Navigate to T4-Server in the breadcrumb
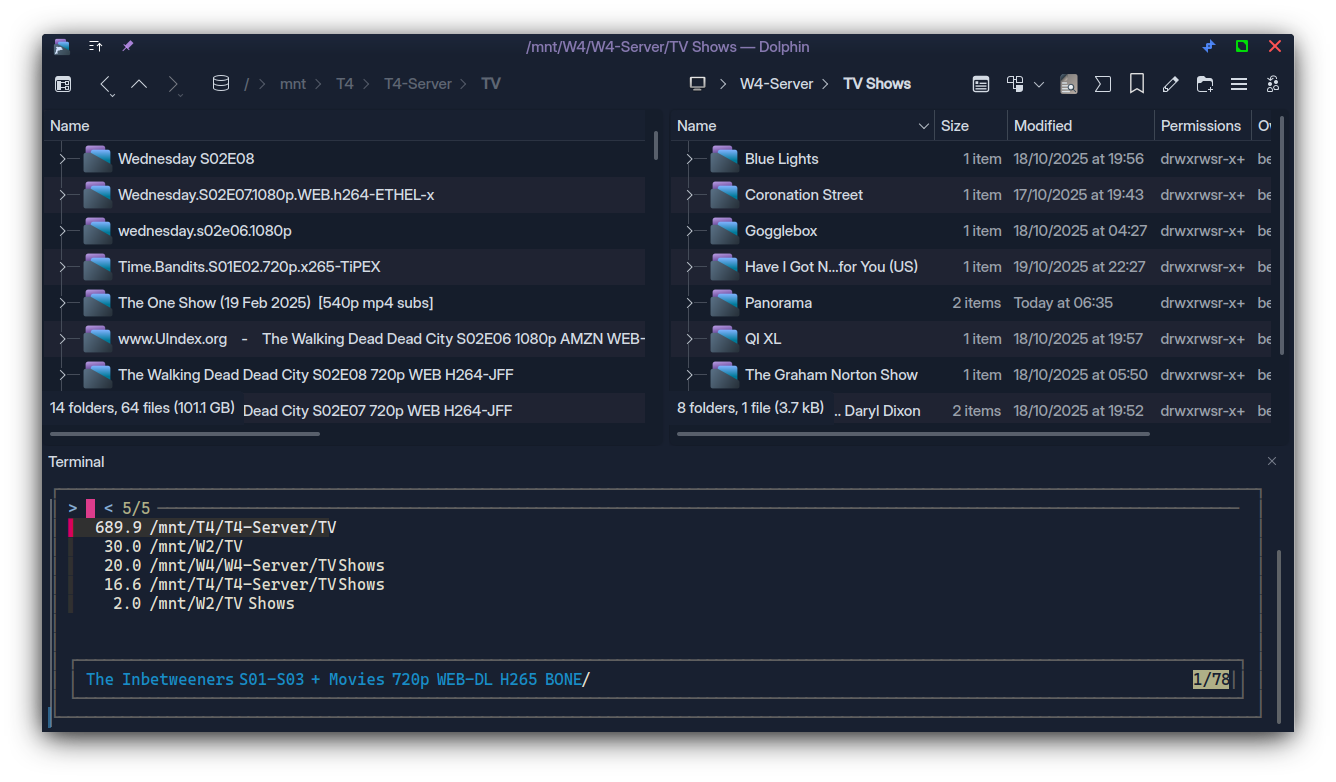1336x782 pixels. (418, 84)
